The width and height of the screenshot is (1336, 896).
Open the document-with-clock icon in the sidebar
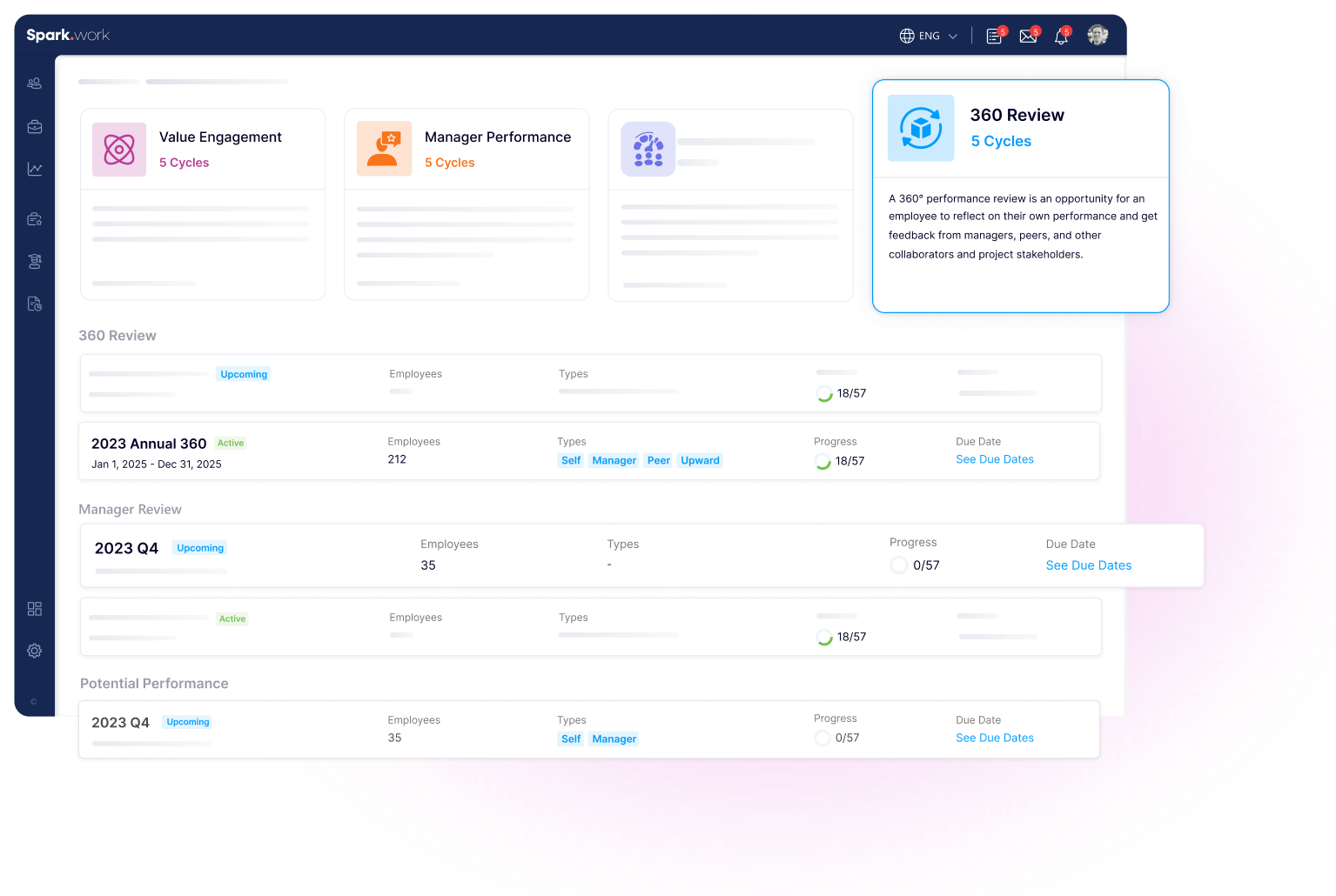pos(35,304)
